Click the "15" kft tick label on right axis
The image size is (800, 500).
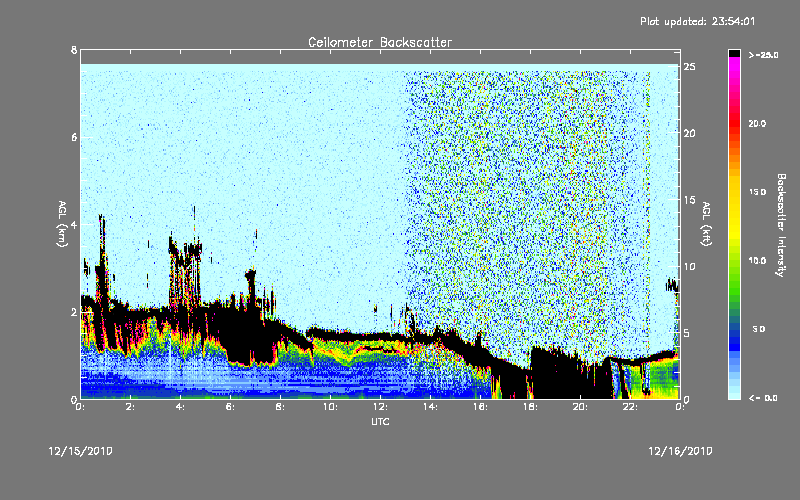689,200
